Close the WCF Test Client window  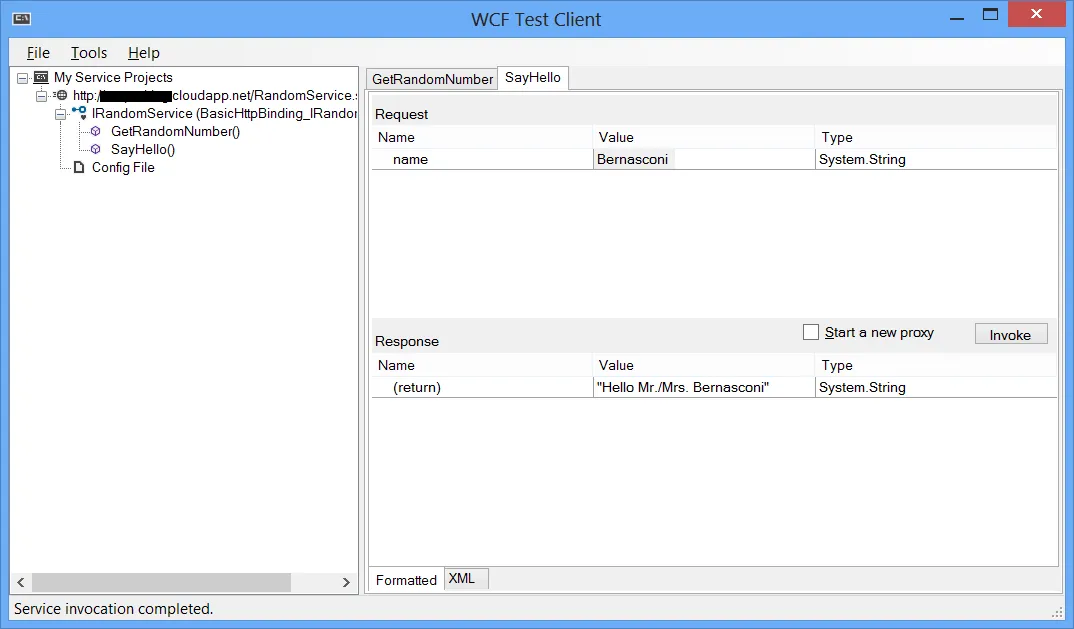click(1036, 14)
